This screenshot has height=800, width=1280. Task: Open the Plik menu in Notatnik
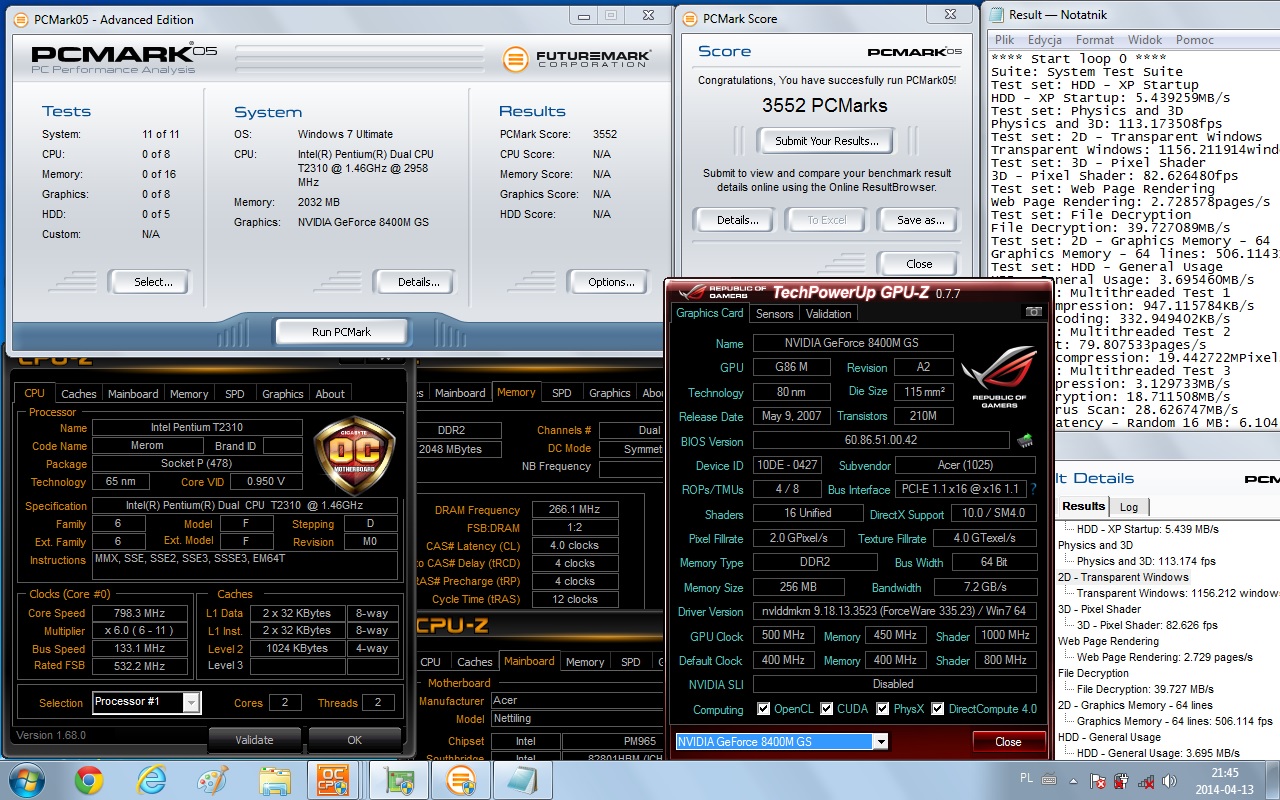(x=1005, y=40)
